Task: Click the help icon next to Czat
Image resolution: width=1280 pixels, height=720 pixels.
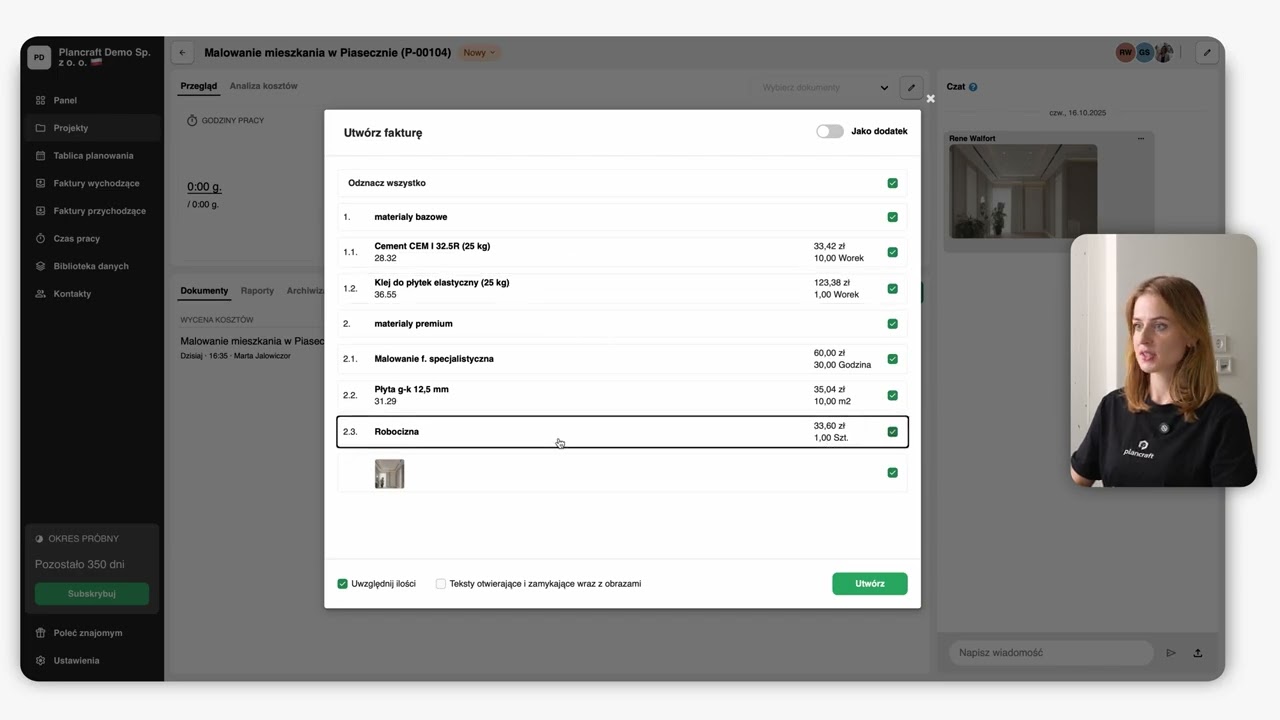Action: coord(973,87)
